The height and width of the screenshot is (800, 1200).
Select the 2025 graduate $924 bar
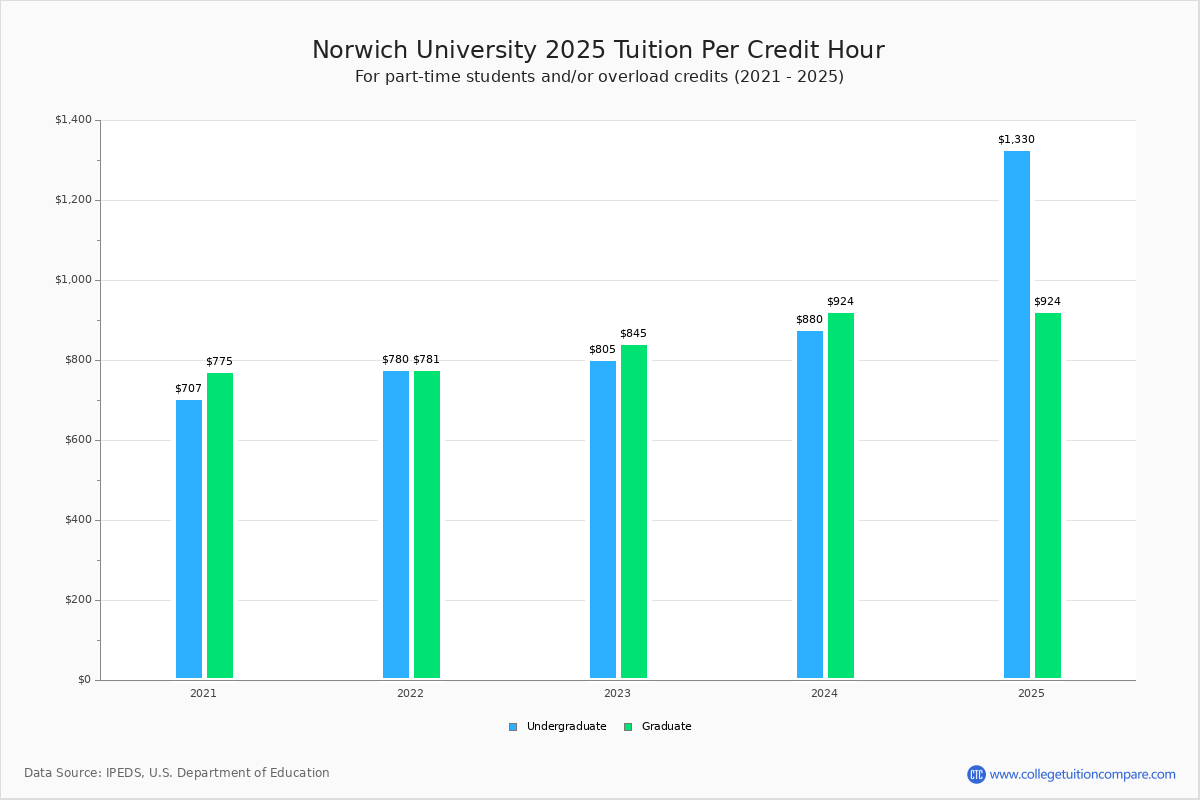click(x=1047, y=495)
